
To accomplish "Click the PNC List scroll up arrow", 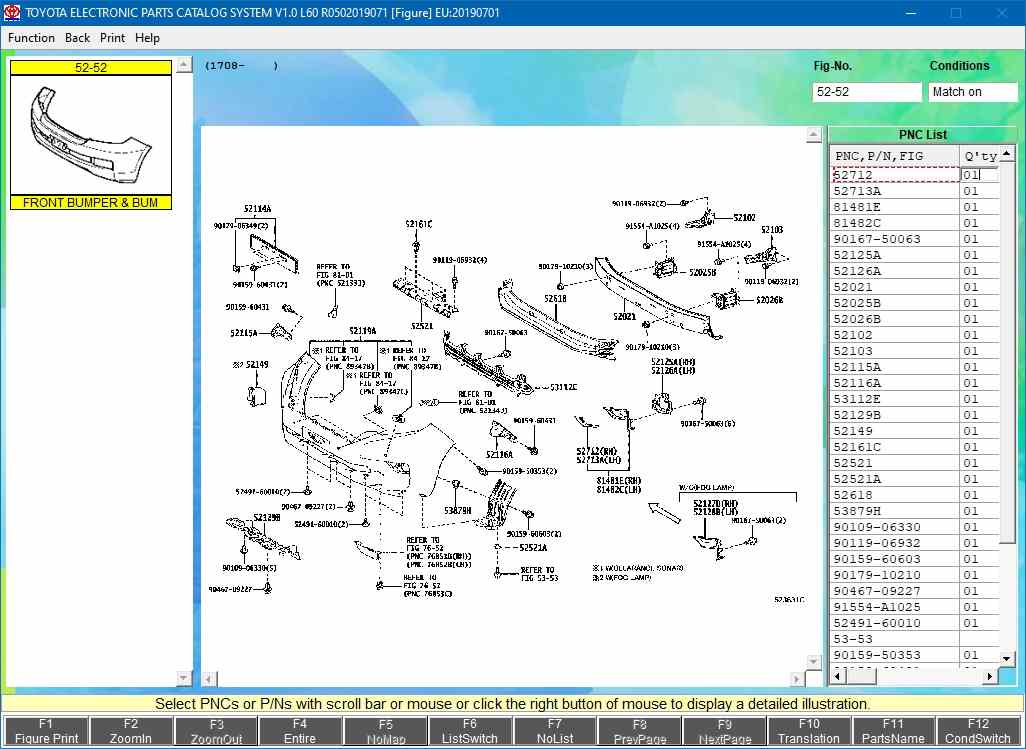I will click(1007, 154).
